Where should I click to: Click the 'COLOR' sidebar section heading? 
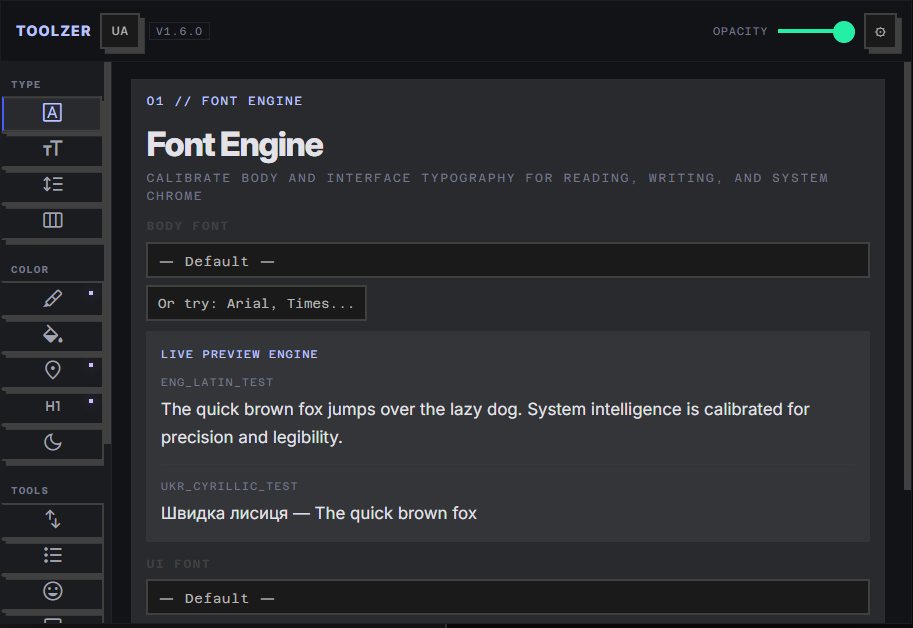(x=30, y=269)
